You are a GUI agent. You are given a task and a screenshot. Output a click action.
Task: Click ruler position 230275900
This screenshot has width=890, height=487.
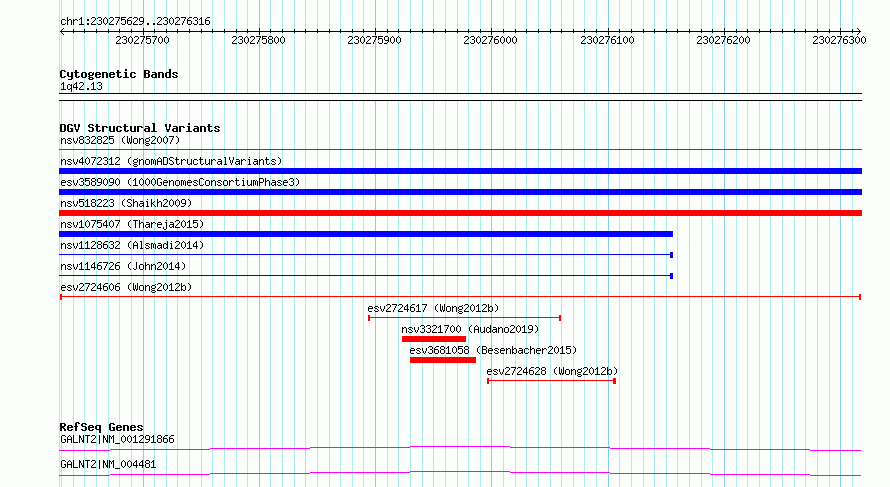click(374, 40)
